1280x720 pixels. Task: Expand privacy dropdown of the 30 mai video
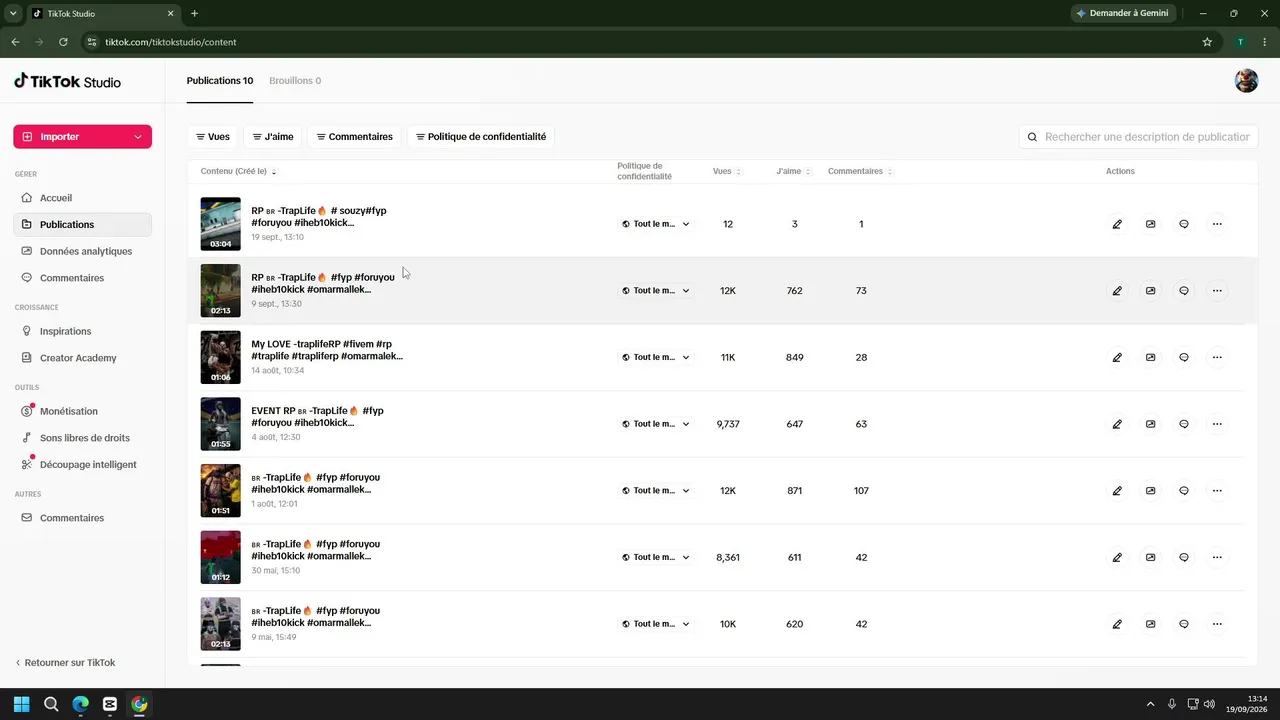656,557
